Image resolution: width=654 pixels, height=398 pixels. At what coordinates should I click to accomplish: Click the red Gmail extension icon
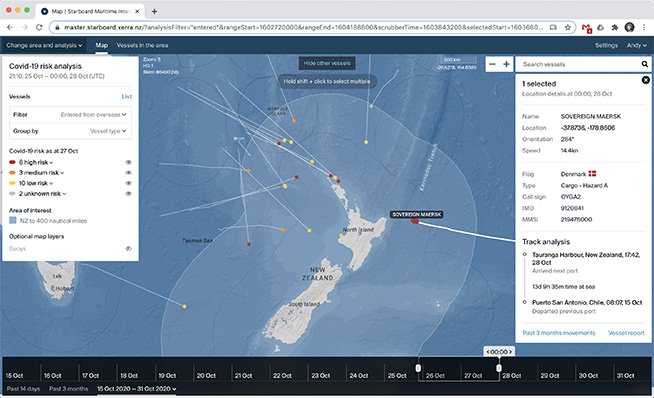pos(587,28)
